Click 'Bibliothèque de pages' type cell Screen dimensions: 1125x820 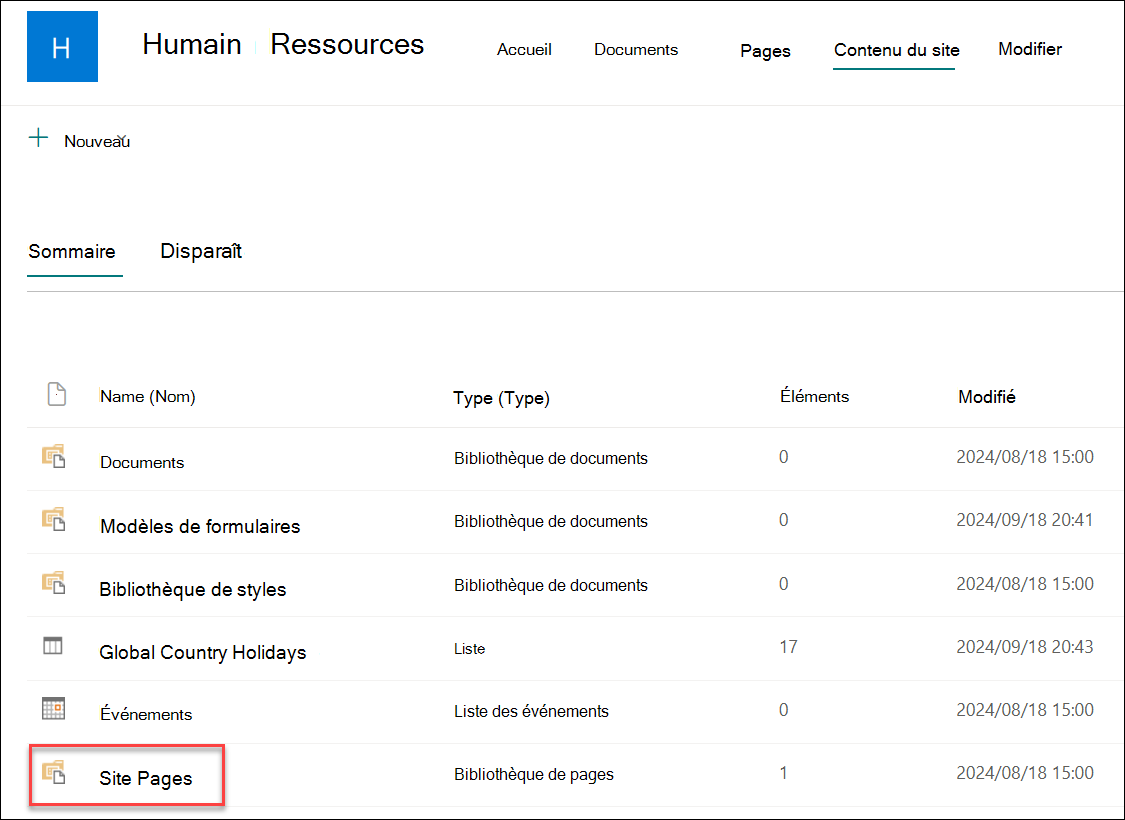(534, 774)
